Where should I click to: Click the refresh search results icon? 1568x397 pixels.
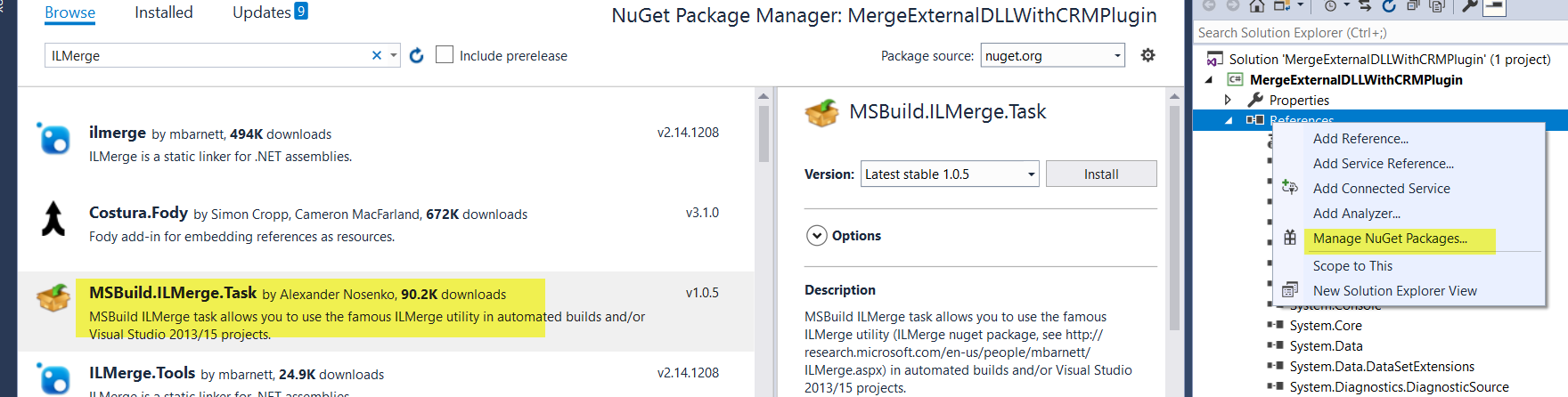coord(416,55)
